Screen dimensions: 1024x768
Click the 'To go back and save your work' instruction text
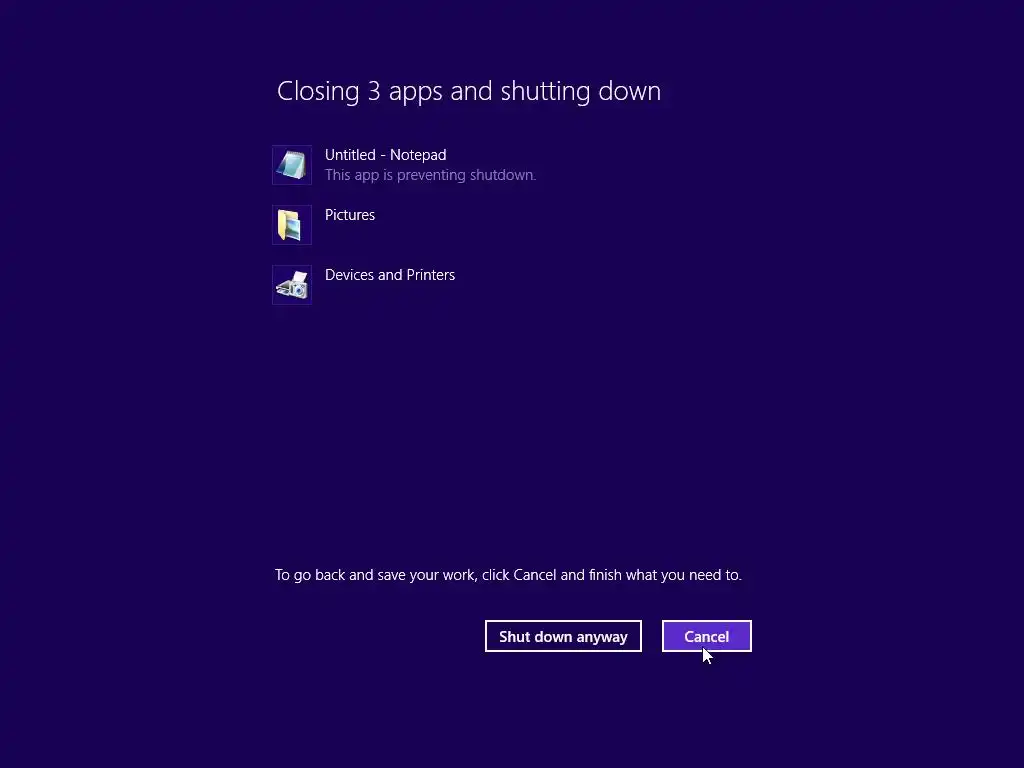tap(508, 575)
